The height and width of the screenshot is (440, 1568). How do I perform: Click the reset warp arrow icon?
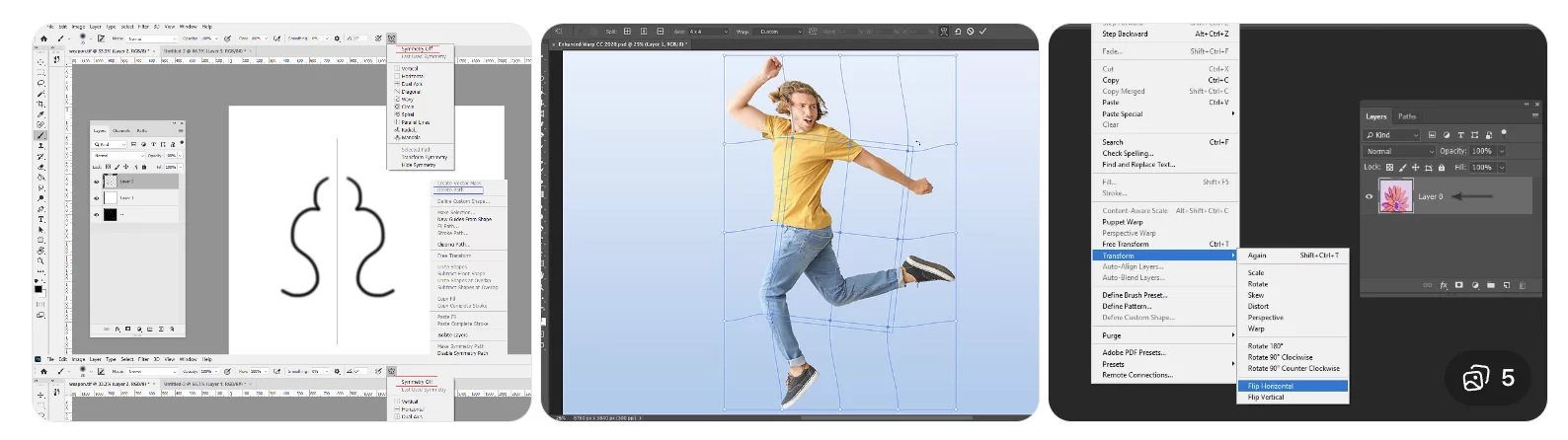(957, 32)
